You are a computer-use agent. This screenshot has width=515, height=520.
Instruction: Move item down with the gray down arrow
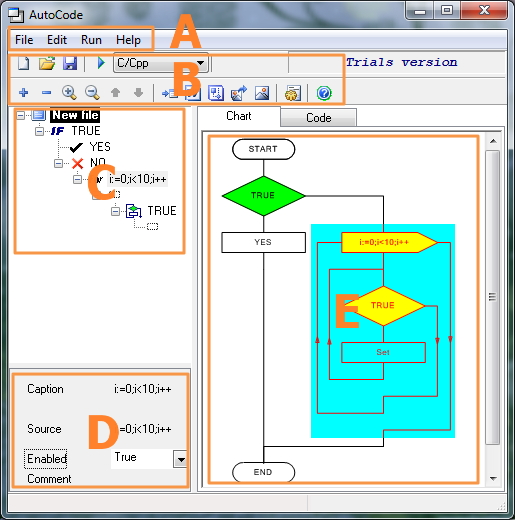point(138,92)
